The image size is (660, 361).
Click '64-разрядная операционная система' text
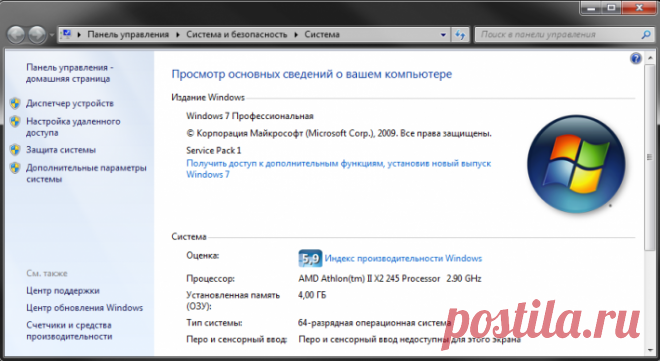pos(375,323)
